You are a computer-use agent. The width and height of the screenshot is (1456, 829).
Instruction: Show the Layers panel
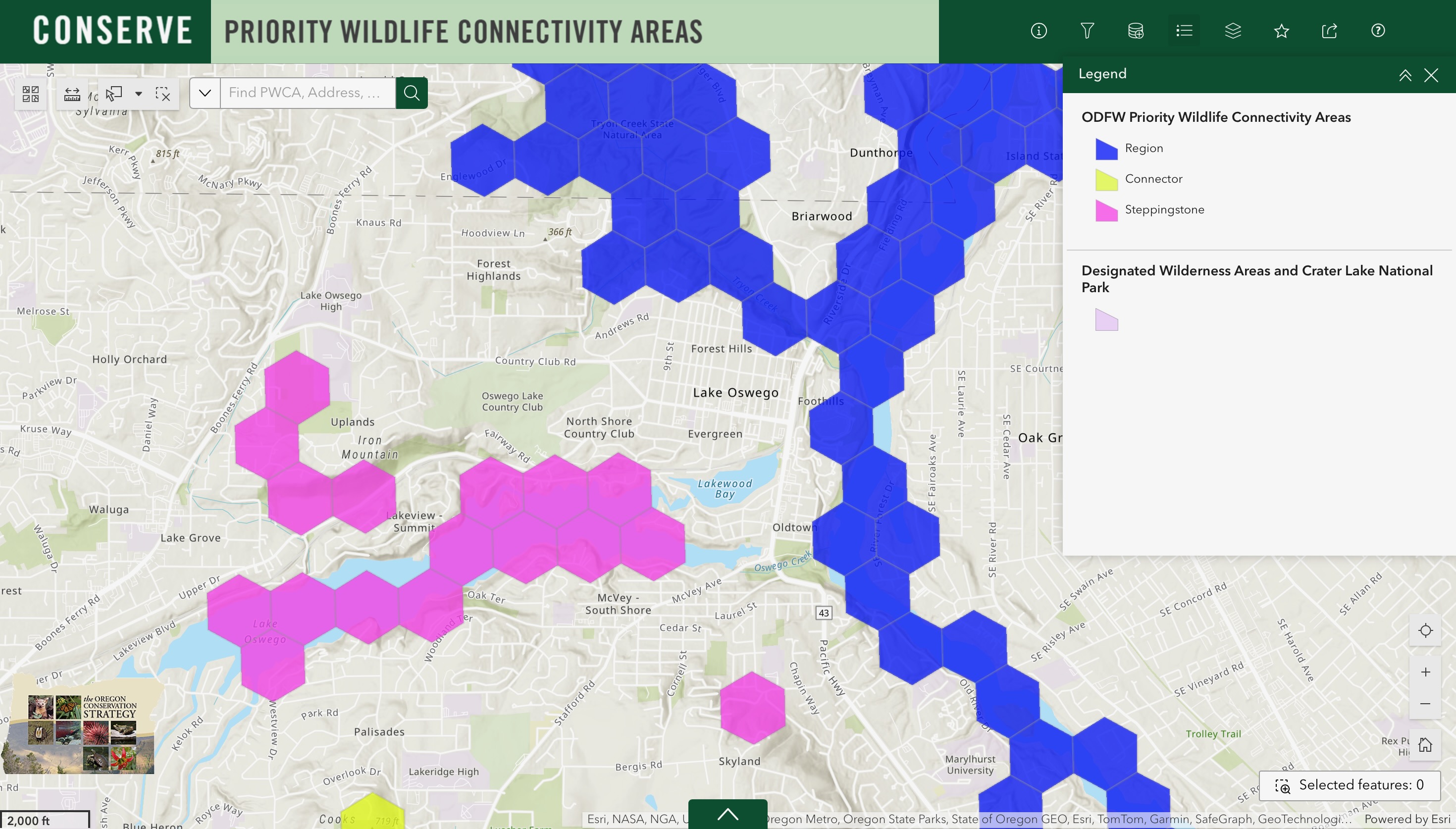tap(1233, 31)
